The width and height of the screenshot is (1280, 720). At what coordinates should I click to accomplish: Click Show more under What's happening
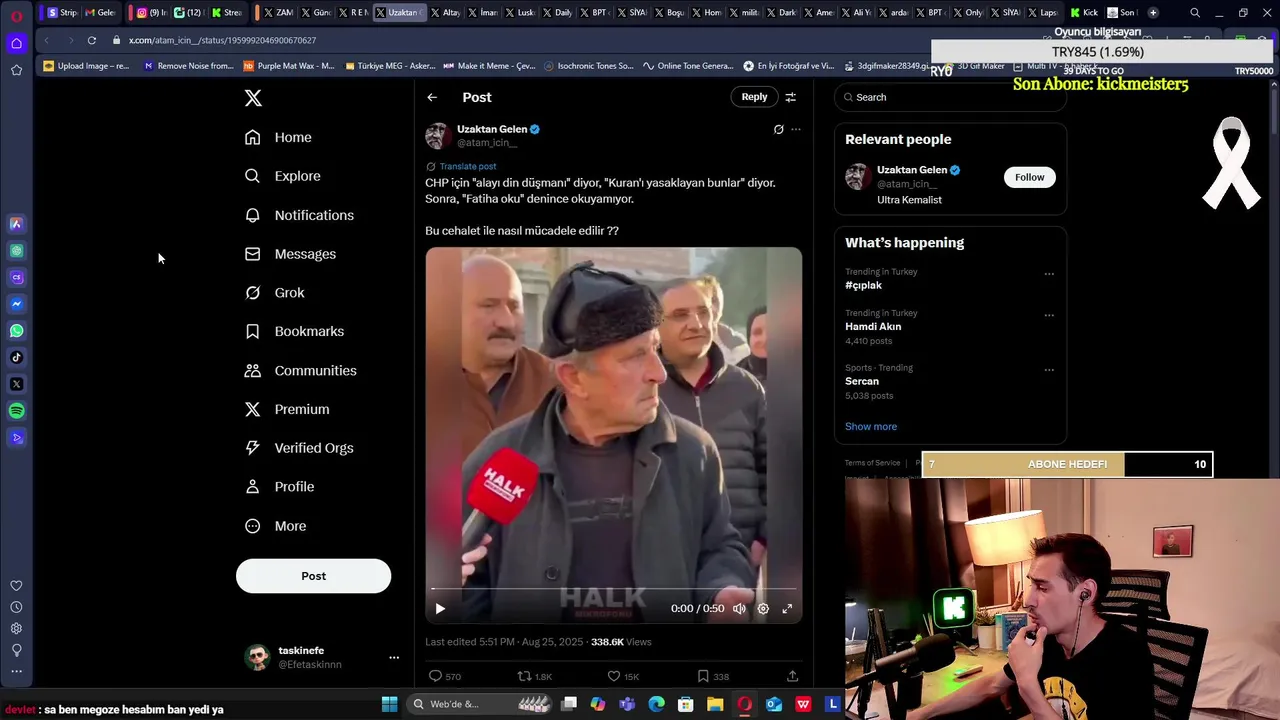(871, 426)
